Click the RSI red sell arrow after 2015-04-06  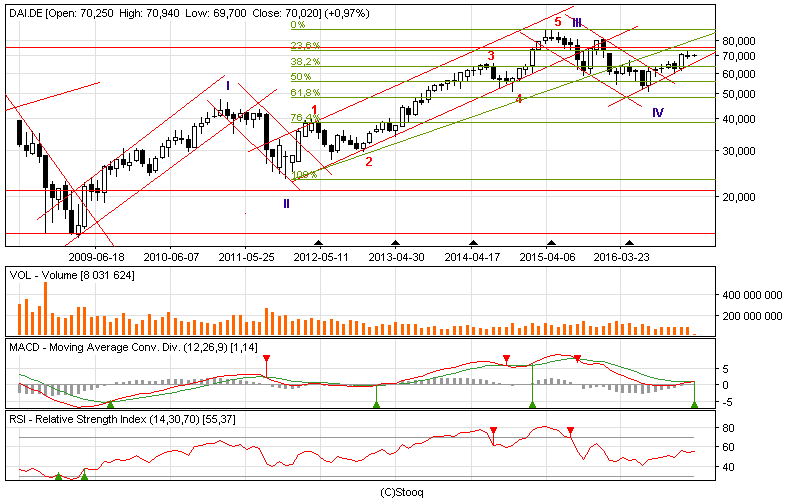point(570,431)
